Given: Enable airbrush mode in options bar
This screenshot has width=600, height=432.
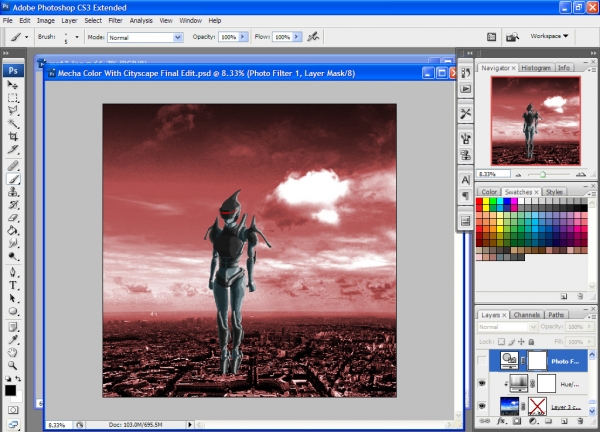Looking at the screenshot, I should [x=313, y=37].
